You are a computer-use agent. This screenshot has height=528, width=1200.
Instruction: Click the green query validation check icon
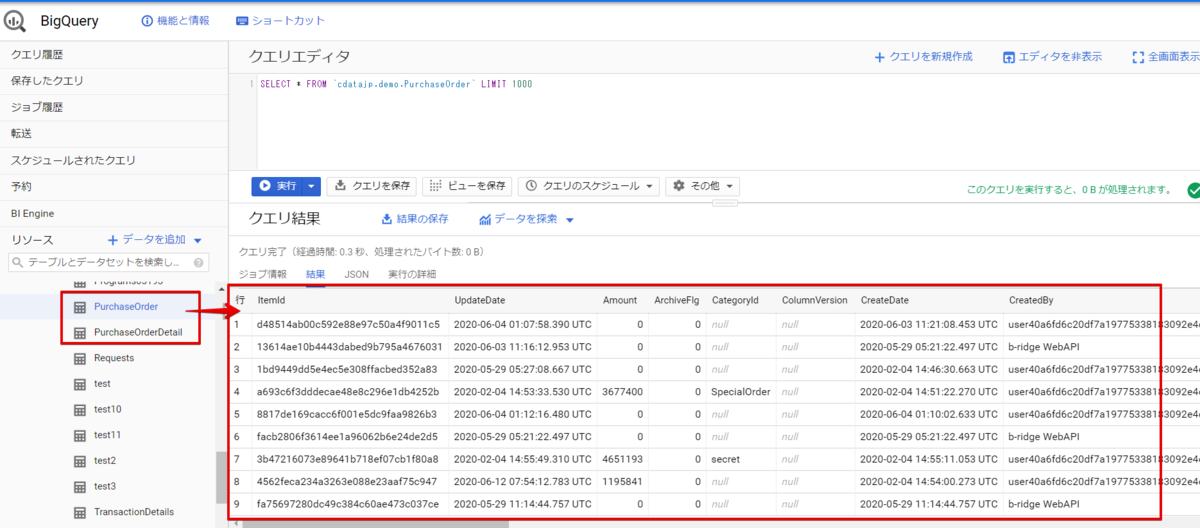click(1193, 189)
